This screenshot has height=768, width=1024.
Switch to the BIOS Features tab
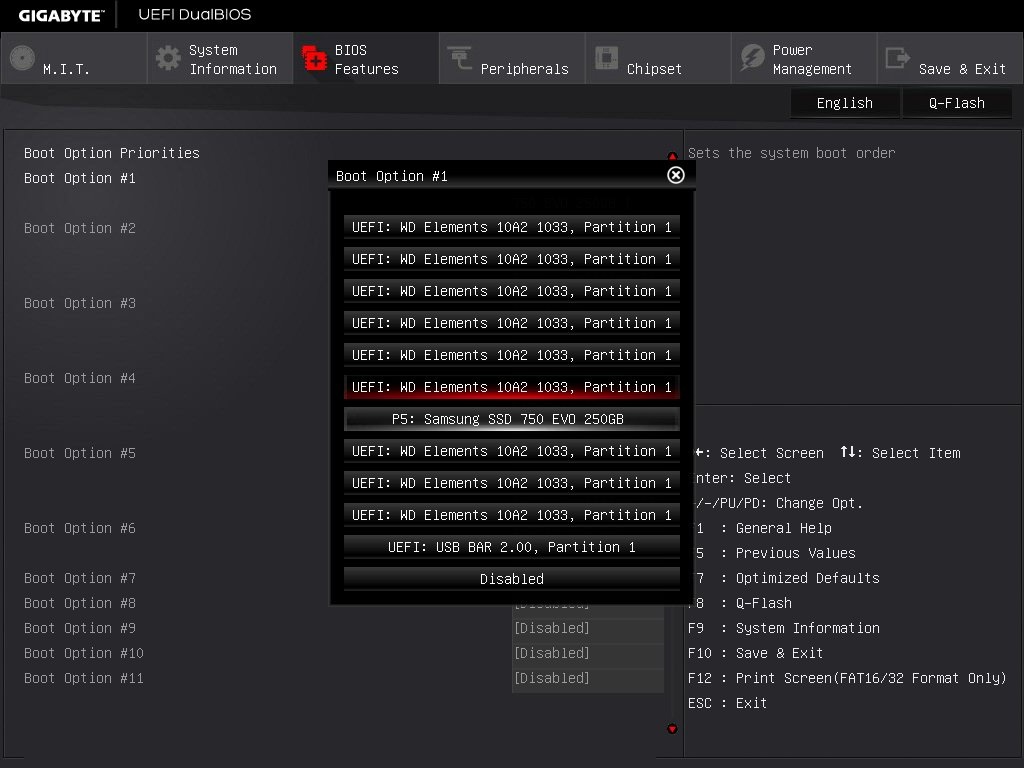point(366,58)
